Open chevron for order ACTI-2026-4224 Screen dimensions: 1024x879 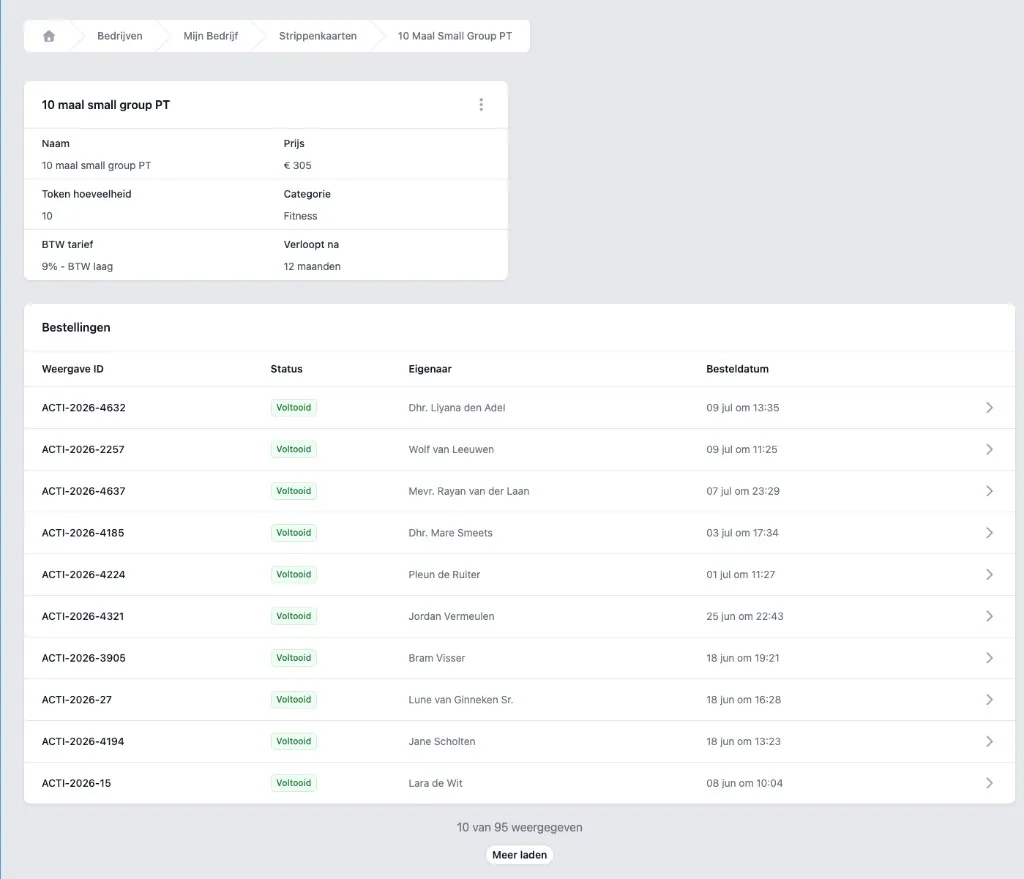(x=989, y=575)
